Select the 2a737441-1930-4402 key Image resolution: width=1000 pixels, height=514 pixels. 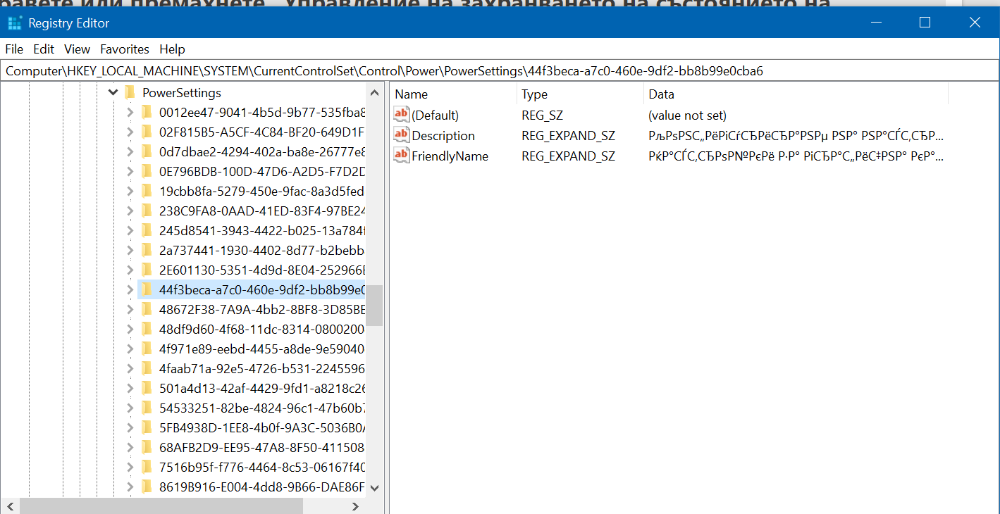point(261,250)
